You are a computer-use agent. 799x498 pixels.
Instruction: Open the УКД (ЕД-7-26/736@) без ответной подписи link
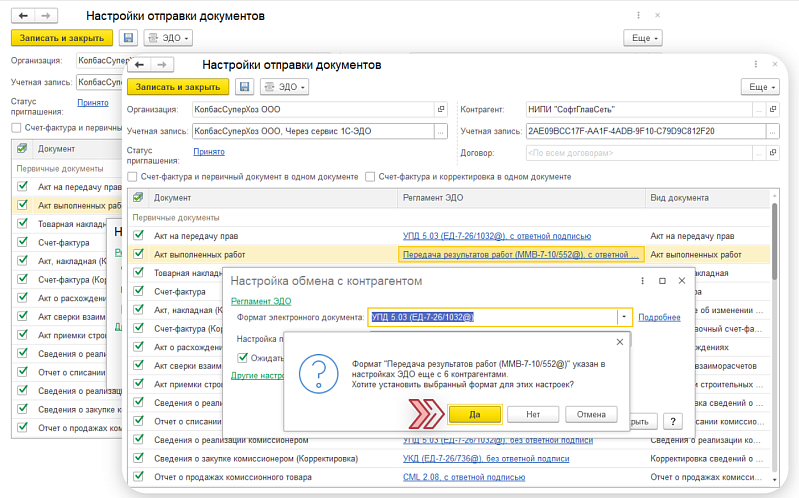[486, 459]
